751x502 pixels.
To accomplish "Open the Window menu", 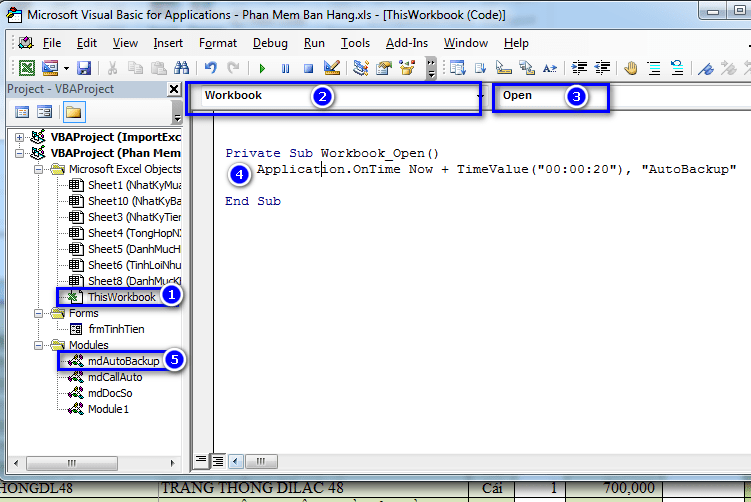I will point(466,43).
